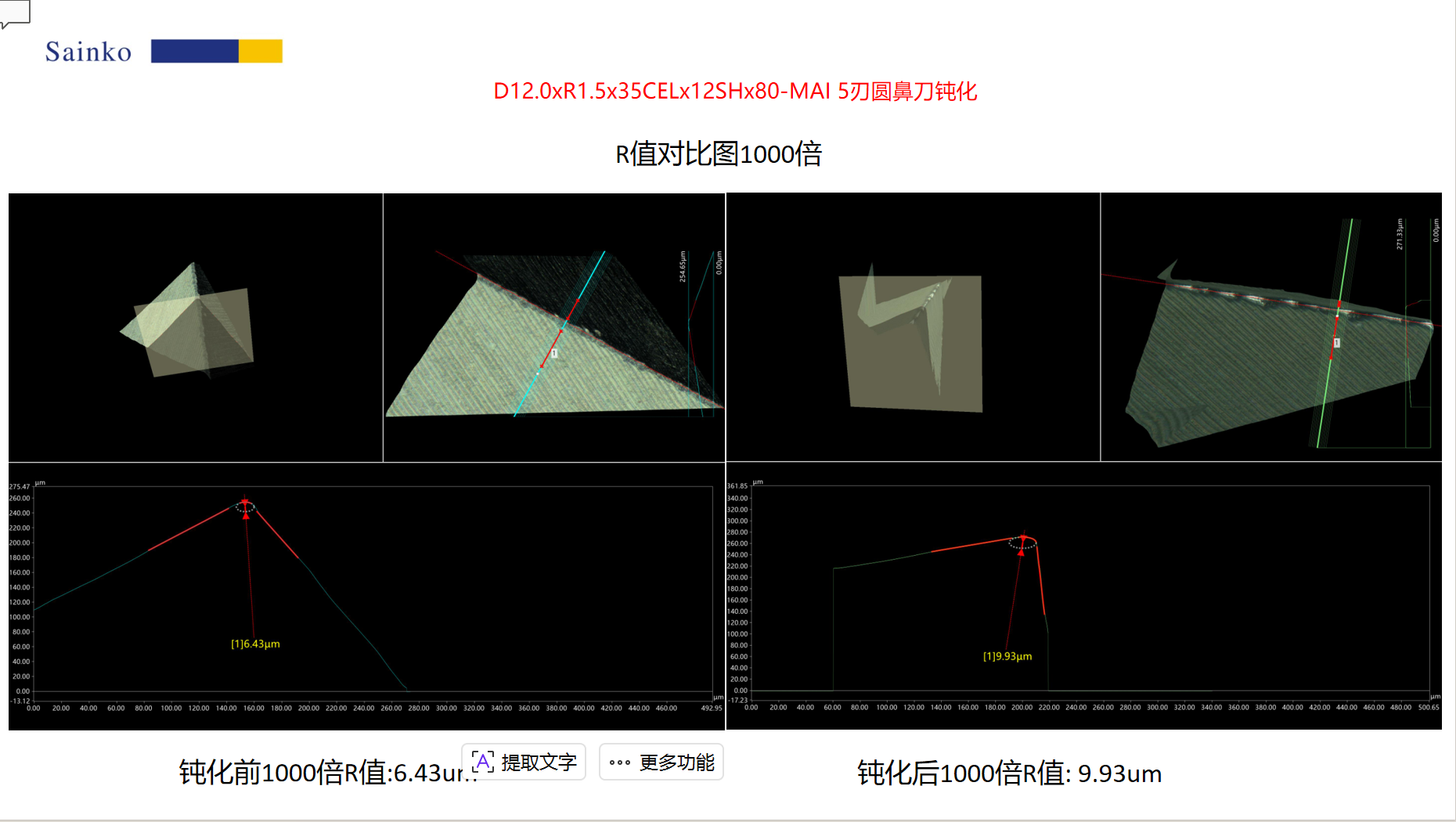Viewport: 1456px width, 822px height.
Task: Select the 钝化后1000倍R值: 9.93um caption
Action: click(1009, 773)
